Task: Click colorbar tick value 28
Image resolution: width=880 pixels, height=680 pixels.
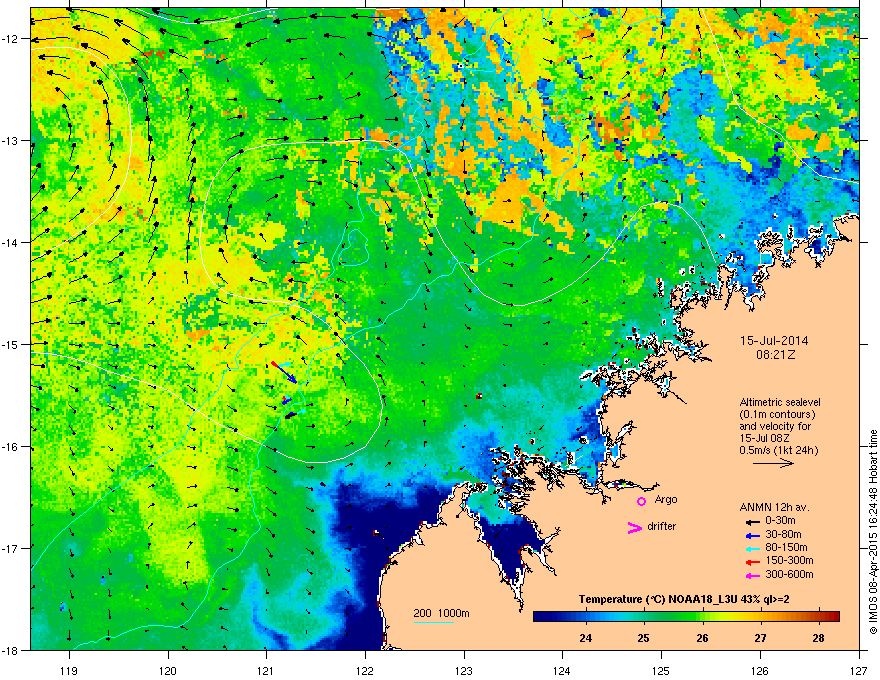Action: pyautogui.click(x=818, y=638)
